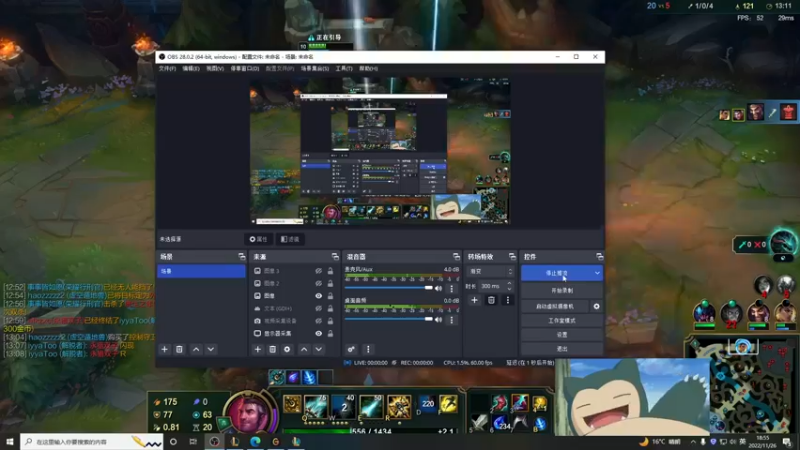Show the hidden 图像 3 source
The image size is (800, 450).
318,271
